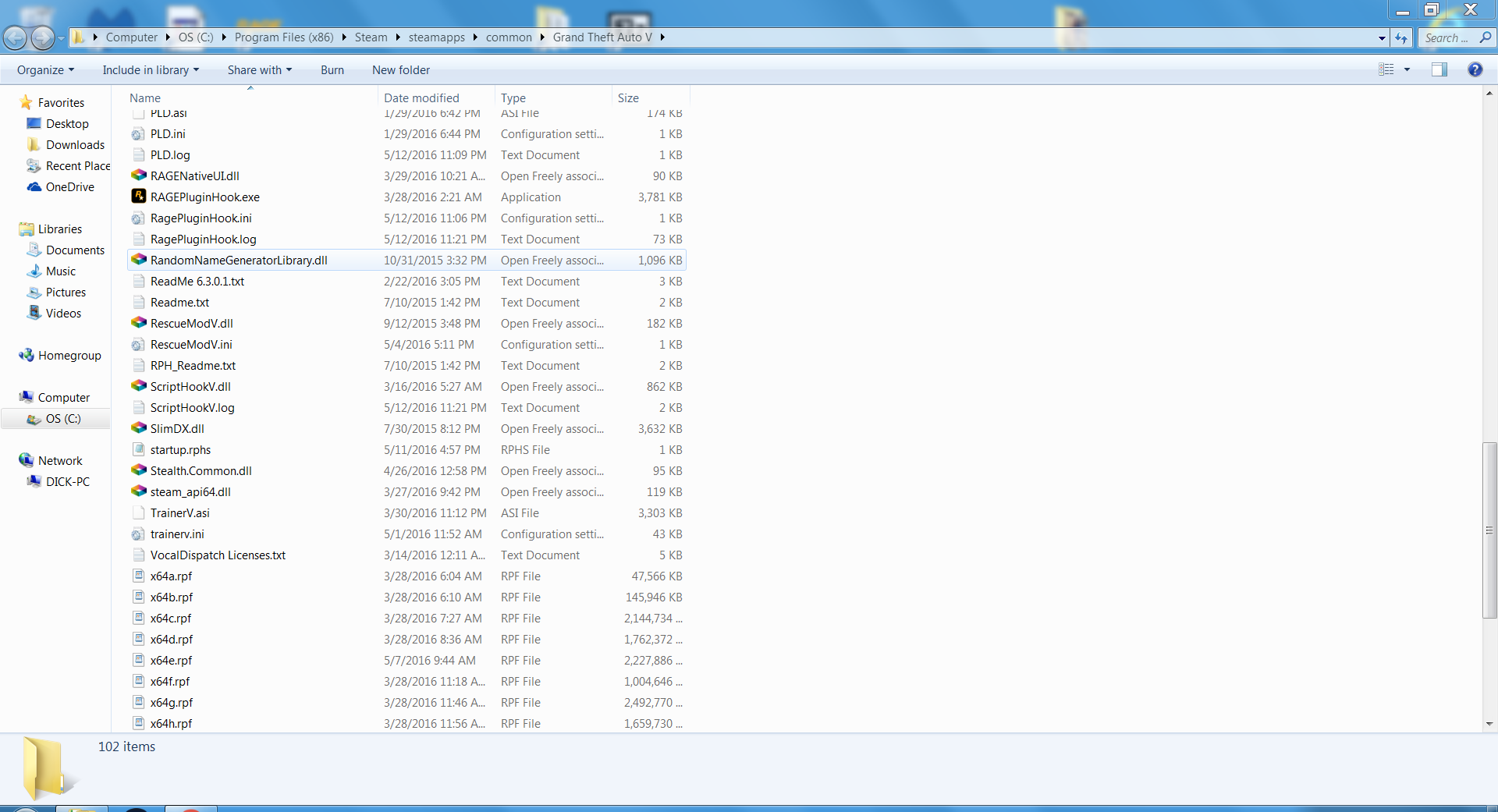Click the change view icon
This screenshot has height=812, width=1498.
pos(1386,69)
